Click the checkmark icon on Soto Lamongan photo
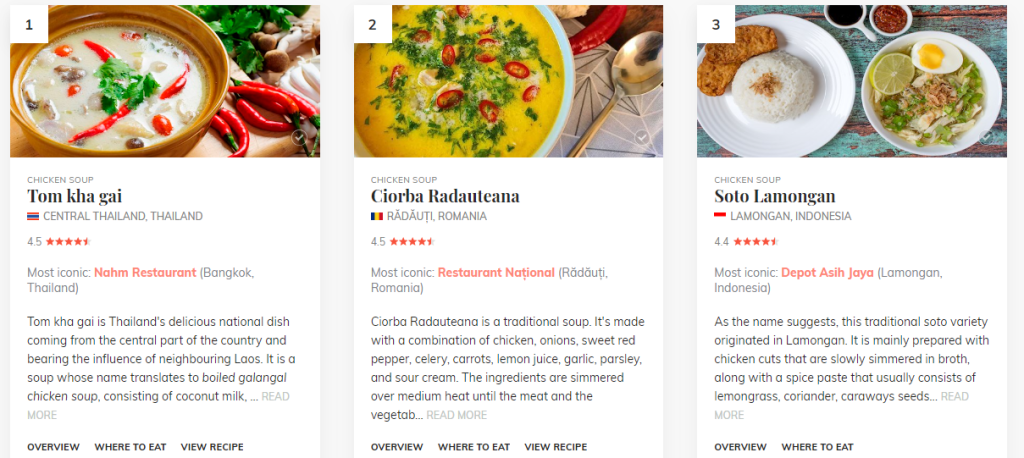This screenshot has height=458, width=1024. [x=986, y=138]
